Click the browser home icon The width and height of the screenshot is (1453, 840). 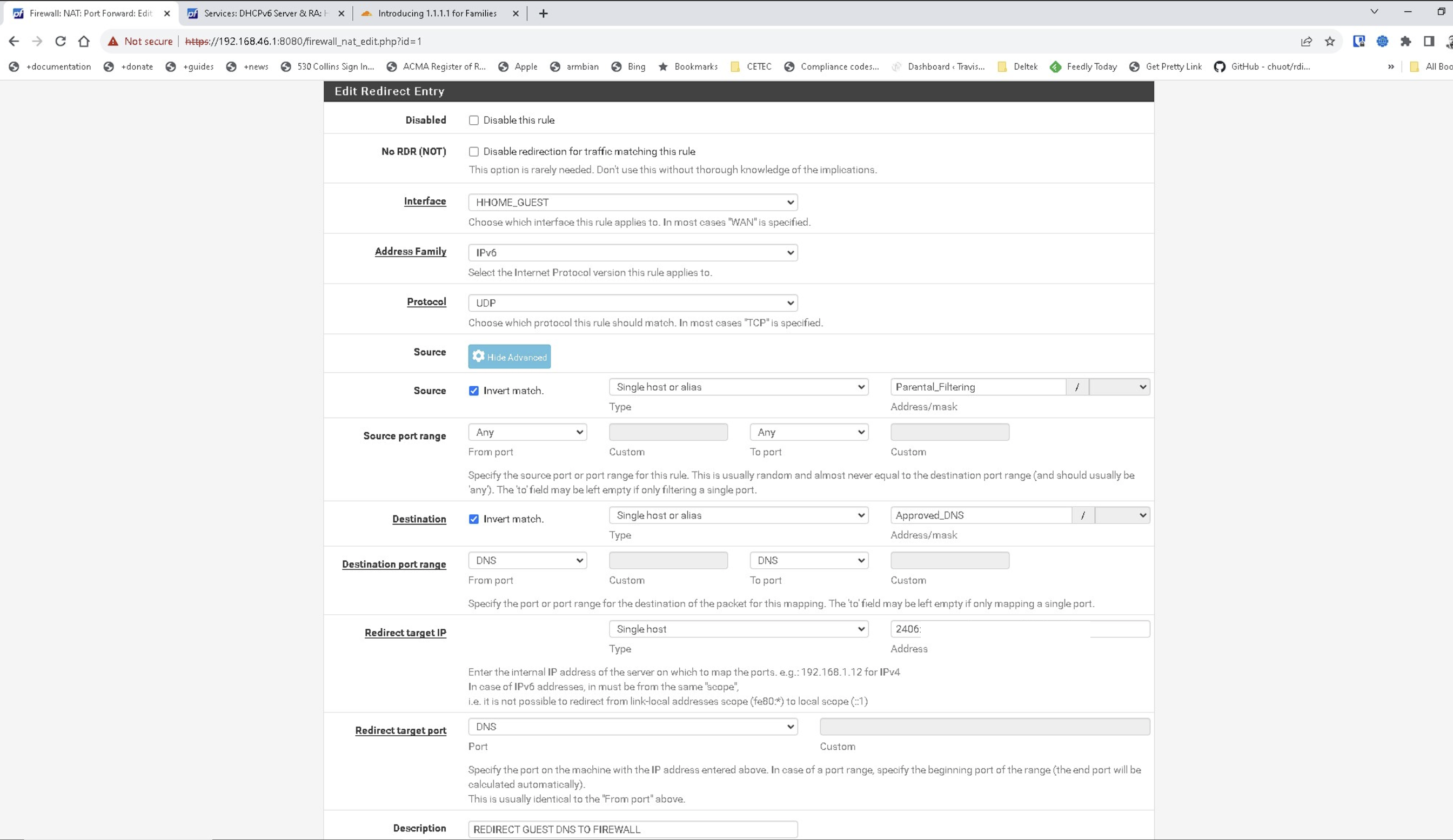(x=84, y=41)
